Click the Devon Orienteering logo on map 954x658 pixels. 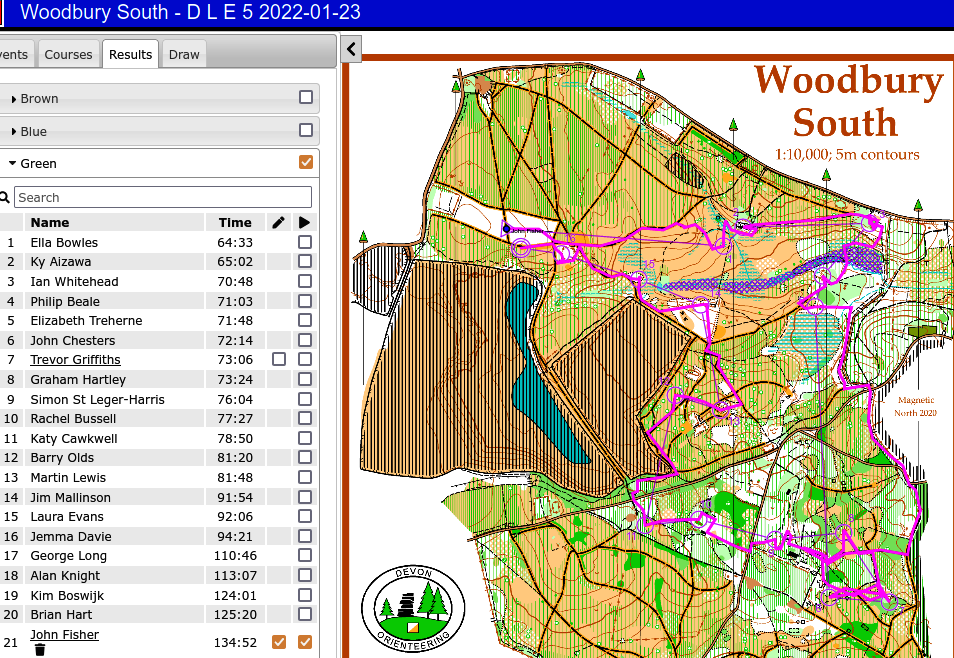(413, 607)
